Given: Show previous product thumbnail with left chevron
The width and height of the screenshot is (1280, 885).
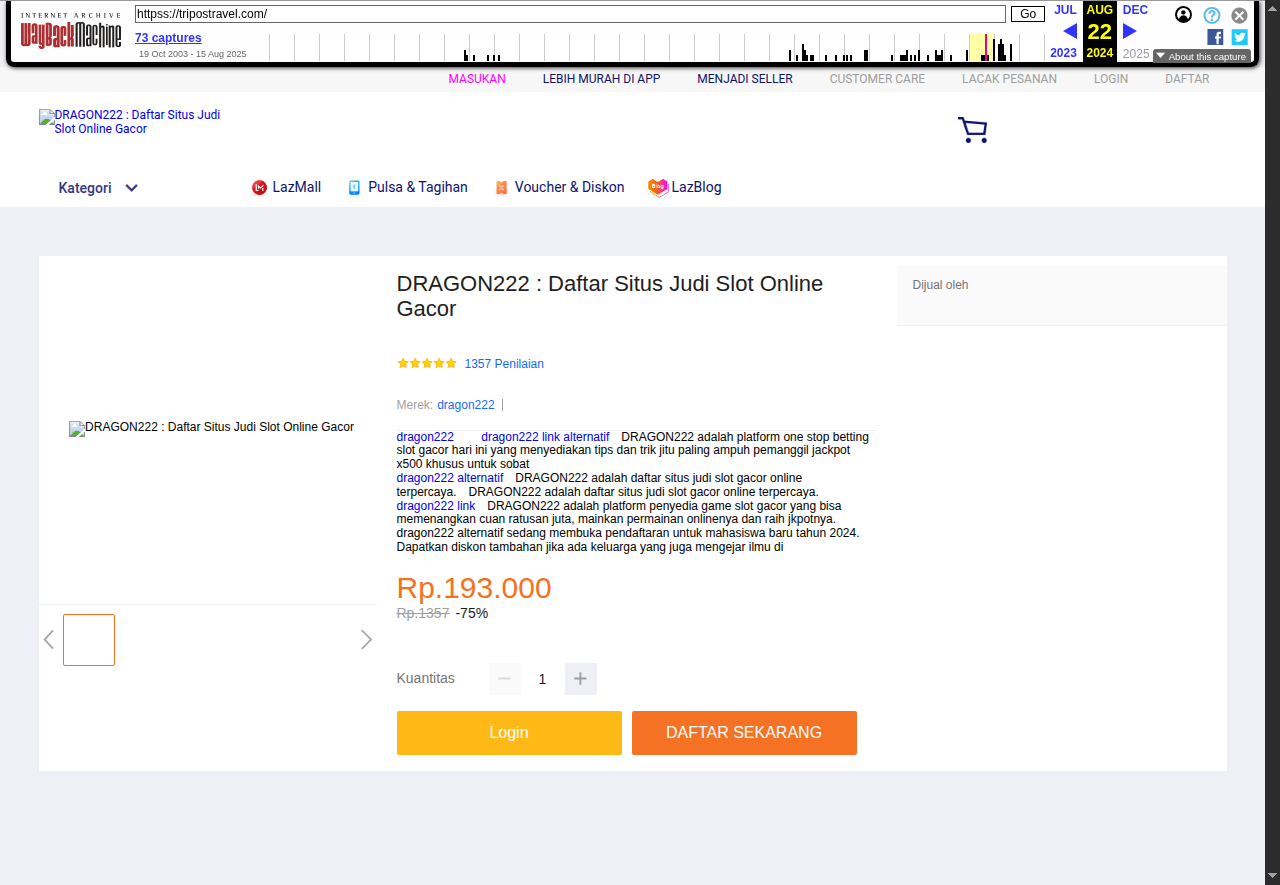Looking at the screenshot, I should click(49, 640).
